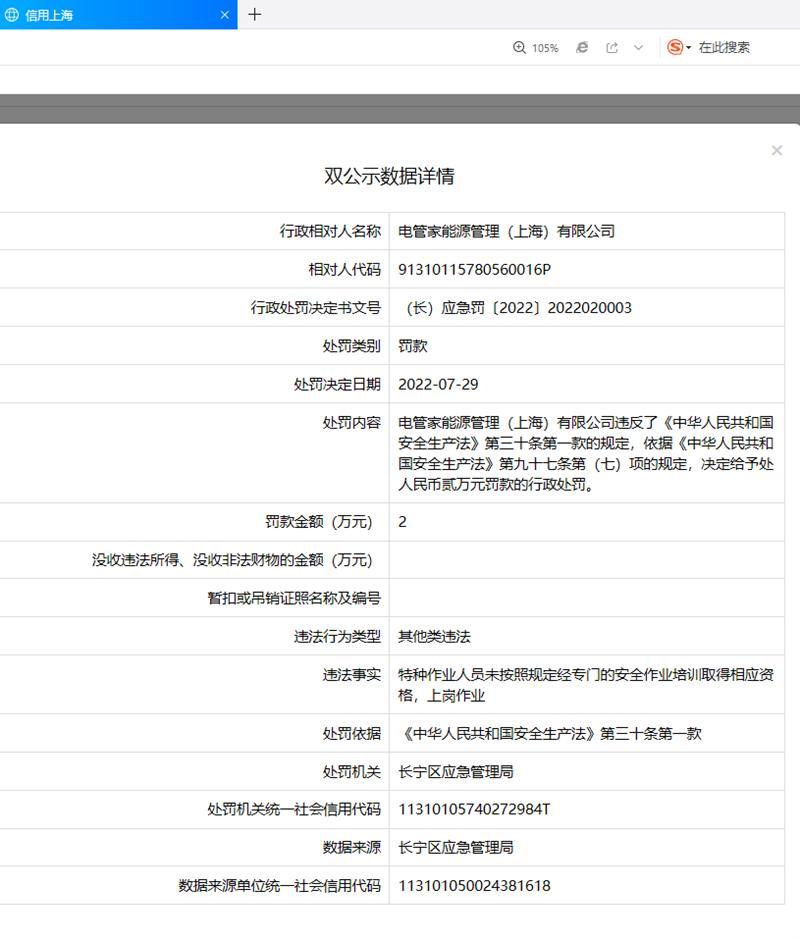Click the 违法行为类型 label
The height and width of the screenshot is (939, 800).
pos(338,637)
